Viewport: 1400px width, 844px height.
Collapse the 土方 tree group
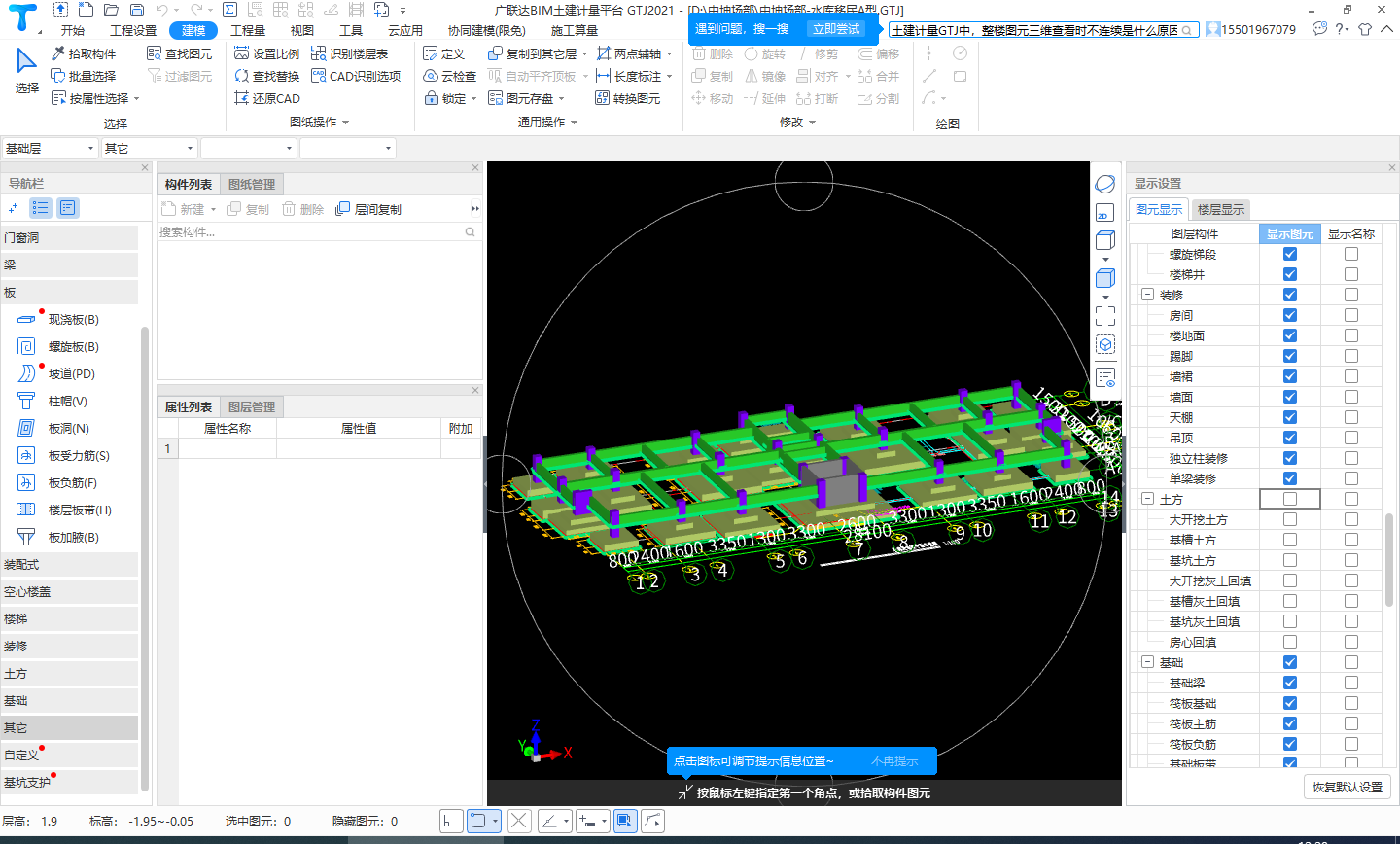tap(1147, 499)
